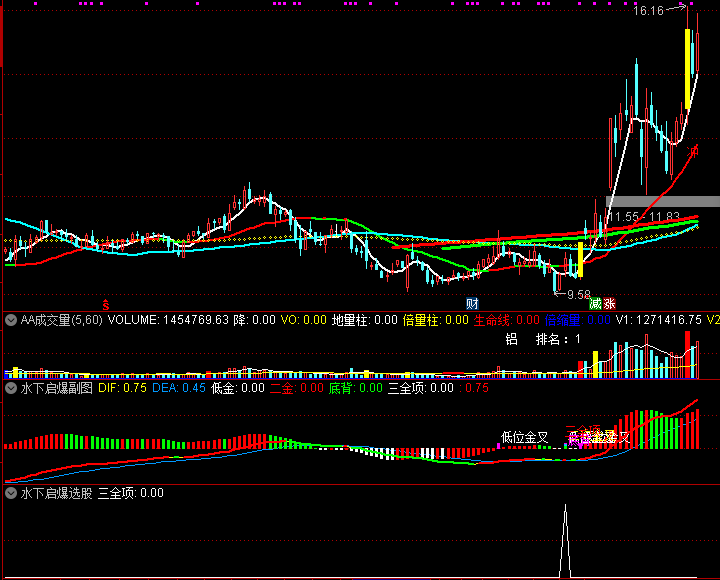Click the DIF: 0.75 value
Screen dimensions: 720x580
pyautogui.click(x=123, y=389)
